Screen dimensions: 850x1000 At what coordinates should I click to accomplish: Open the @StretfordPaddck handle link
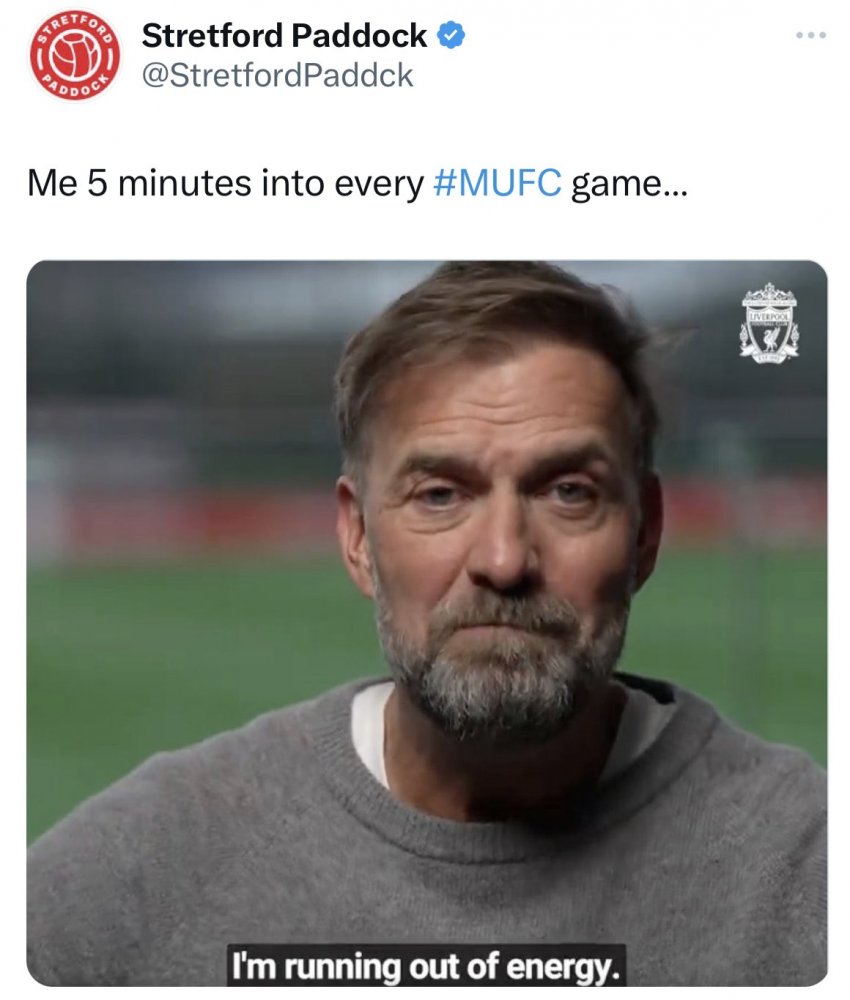277,75
